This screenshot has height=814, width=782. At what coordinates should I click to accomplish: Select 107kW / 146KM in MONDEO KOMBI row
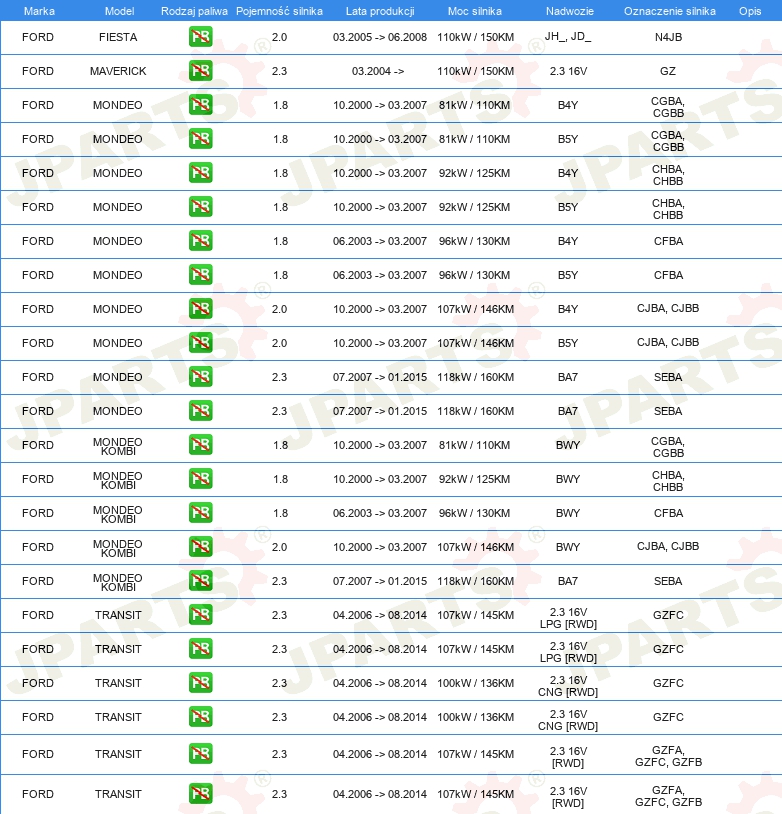click(476, 547)
